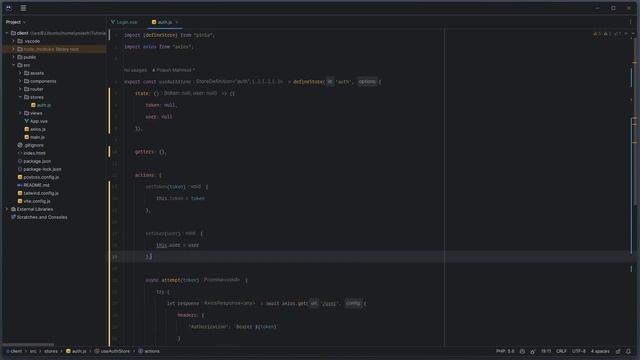Click the project panel horizontal scrollbar

click(x=28, y=345)
